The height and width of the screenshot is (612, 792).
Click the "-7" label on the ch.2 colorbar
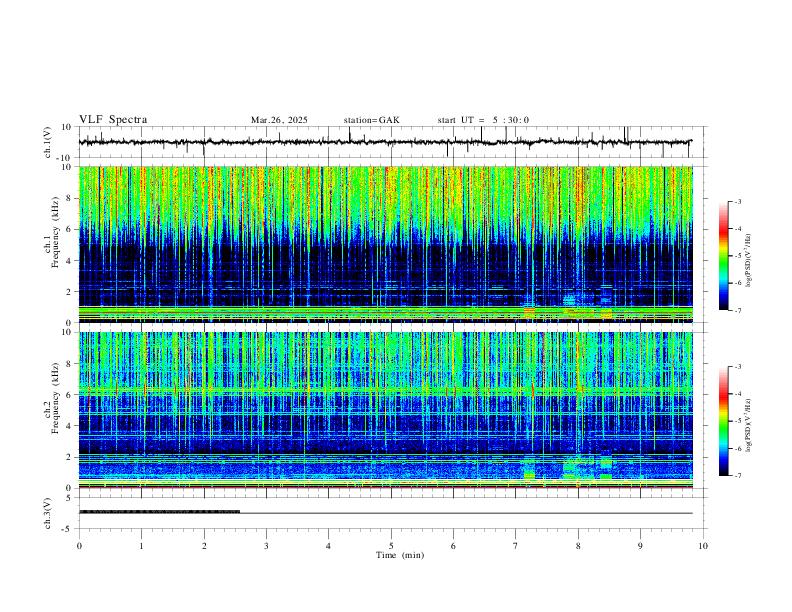(737, 476)
